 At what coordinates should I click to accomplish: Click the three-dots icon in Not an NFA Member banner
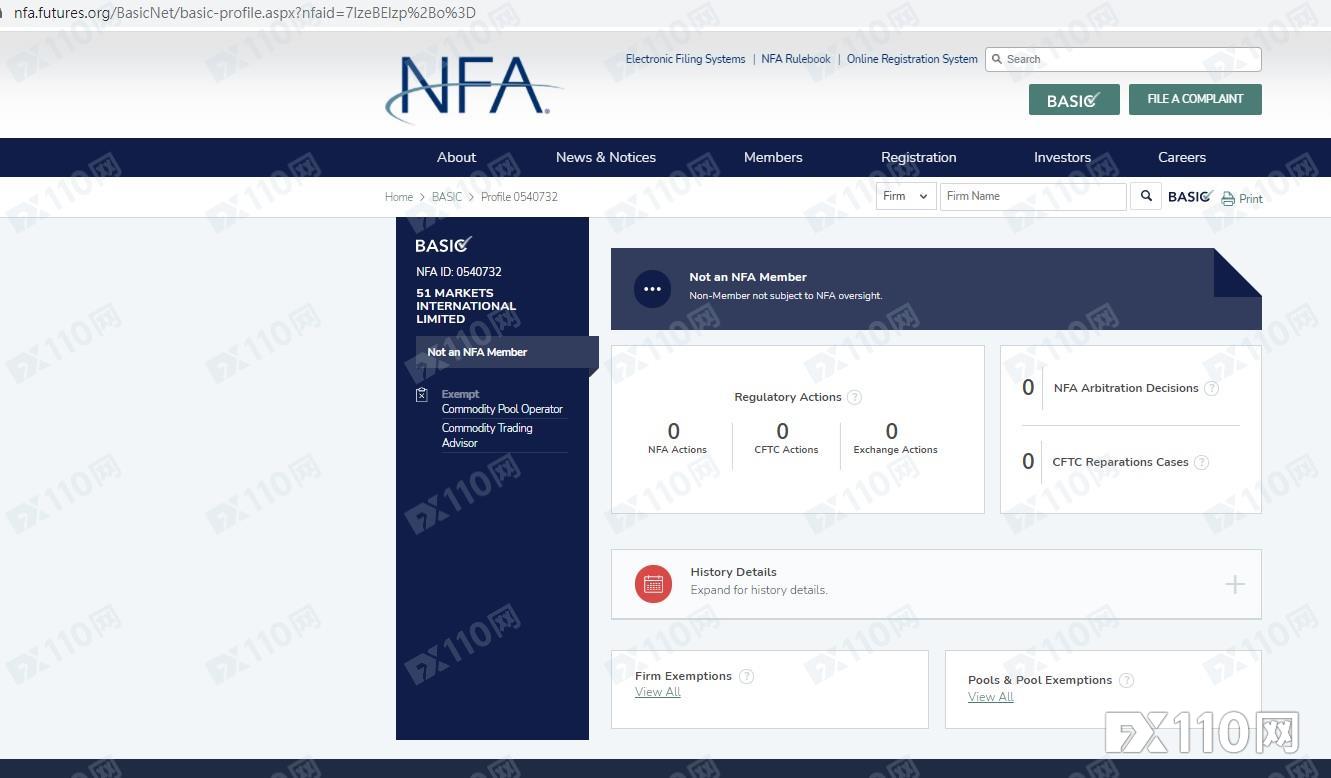[652, 289]
